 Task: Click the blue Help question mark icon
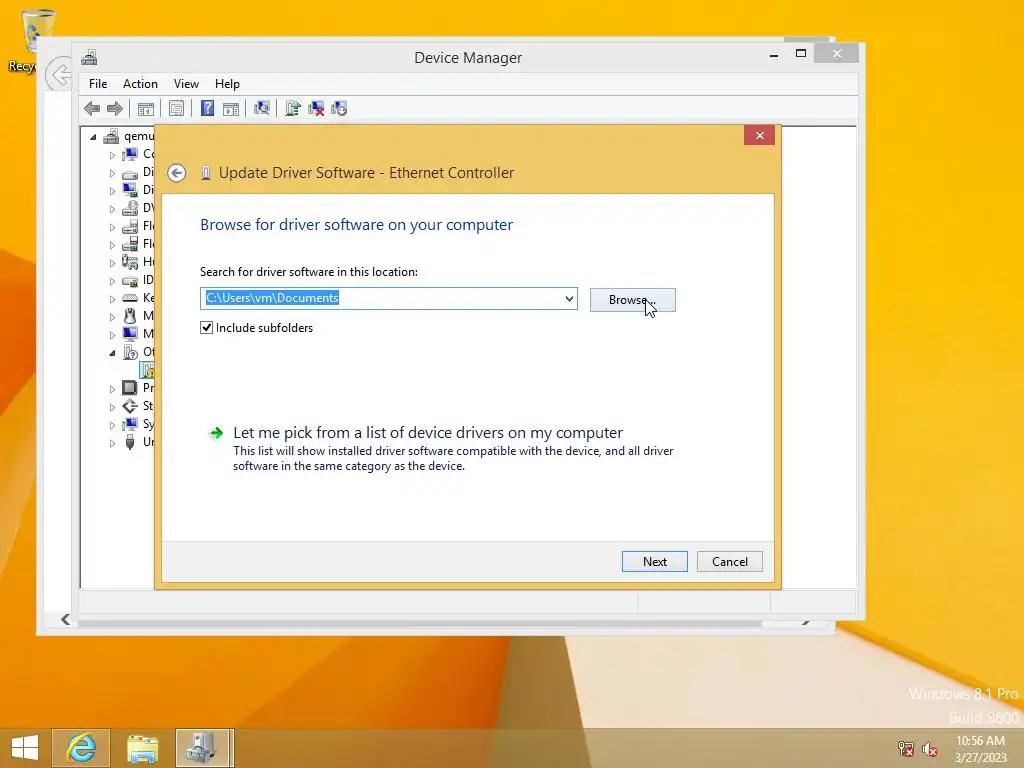pos(207,108)
